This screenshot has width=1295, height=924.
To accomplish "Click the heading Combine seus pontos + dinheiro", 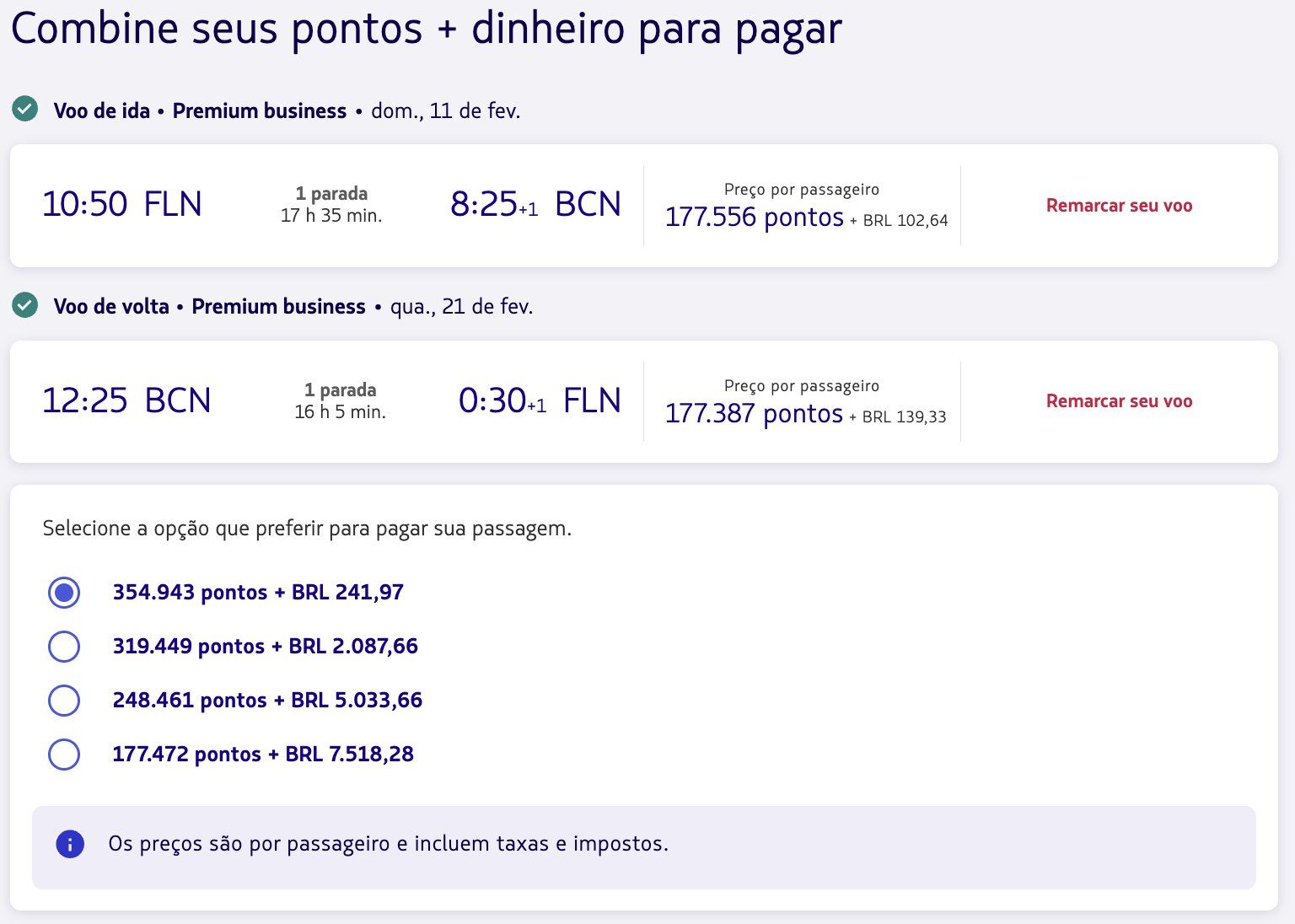I will point(427,29).
